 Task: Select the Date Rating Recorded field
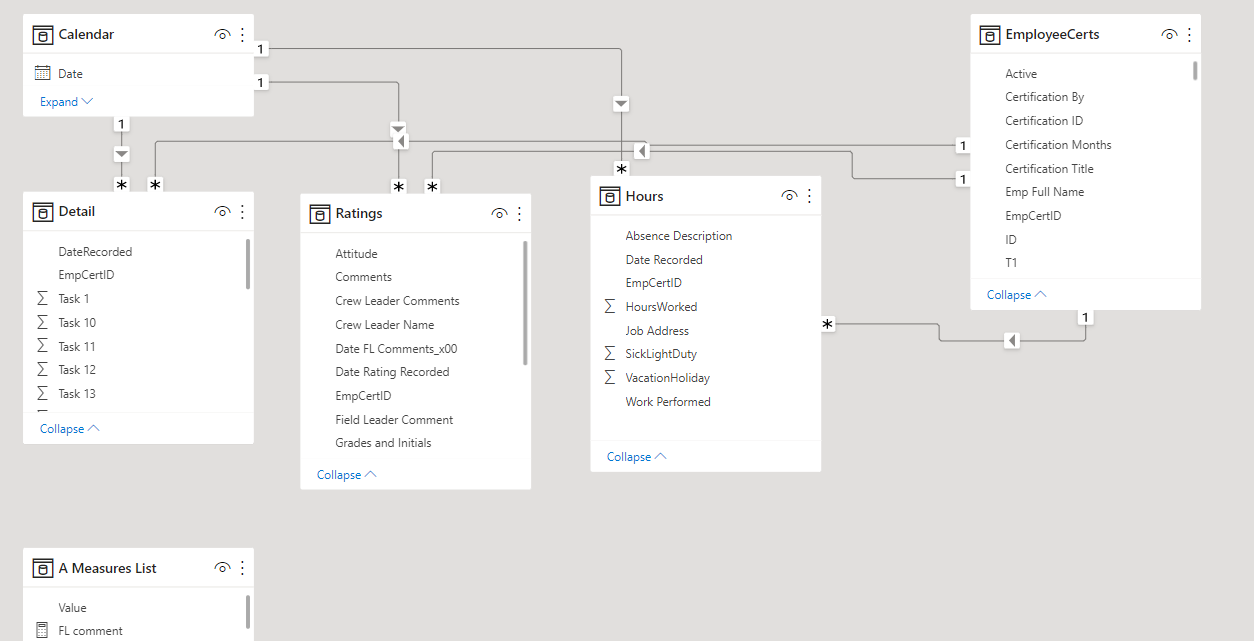pyautogui.click(x=392, y=372)
